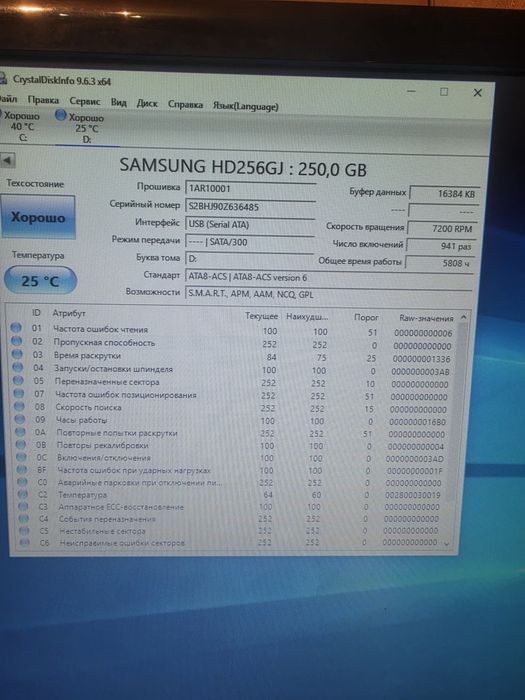Click the SAMSUNG HD256GJ : 250,0 GB title
The height and width of the screenshot is (700, 525).
click(243, 167)
